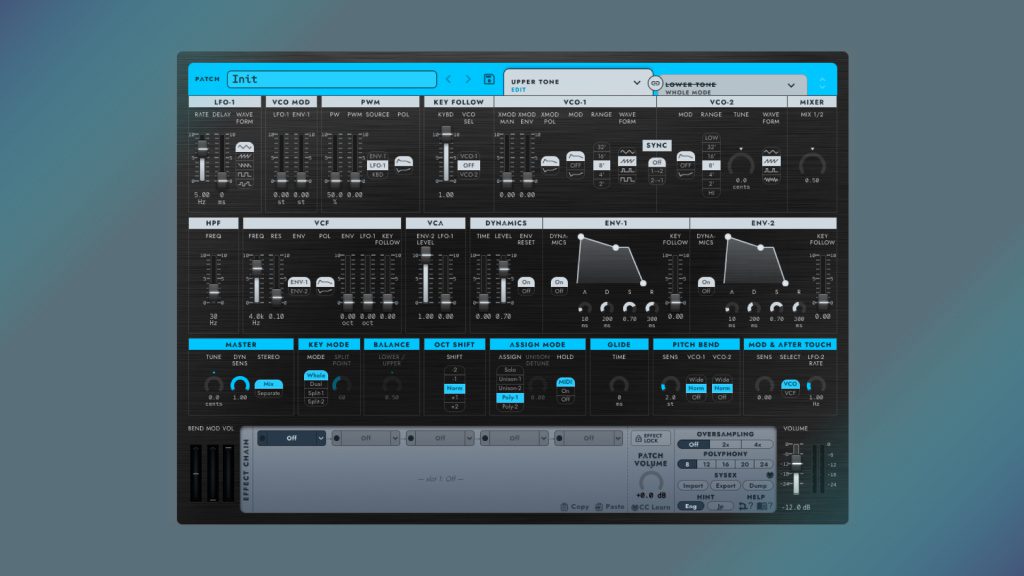The width and height of the screenshot is (1024, 576).
Task: Select Poly-1 assign mode
Action: point(509,397)
